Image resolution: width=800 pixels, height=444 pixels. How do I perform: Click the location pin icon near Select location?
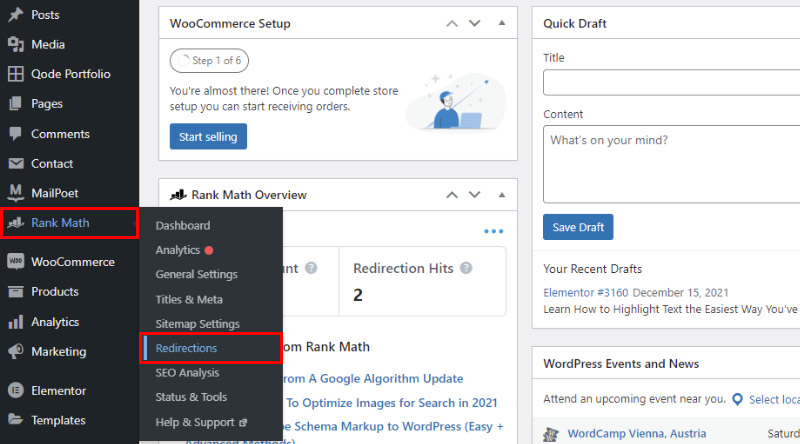point(737,399)
